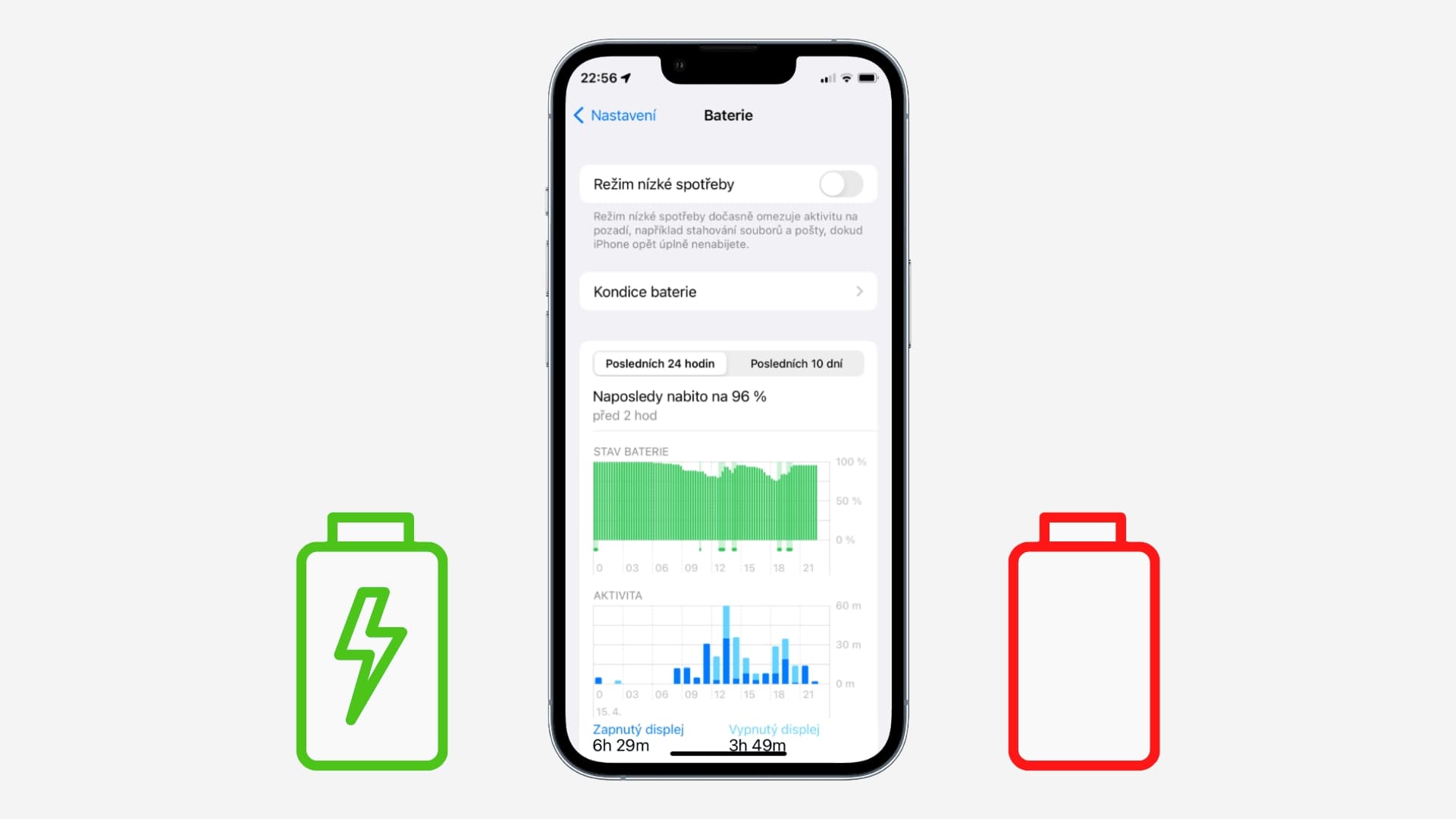Enable Režim nízké spotřeby toggle

841,184
